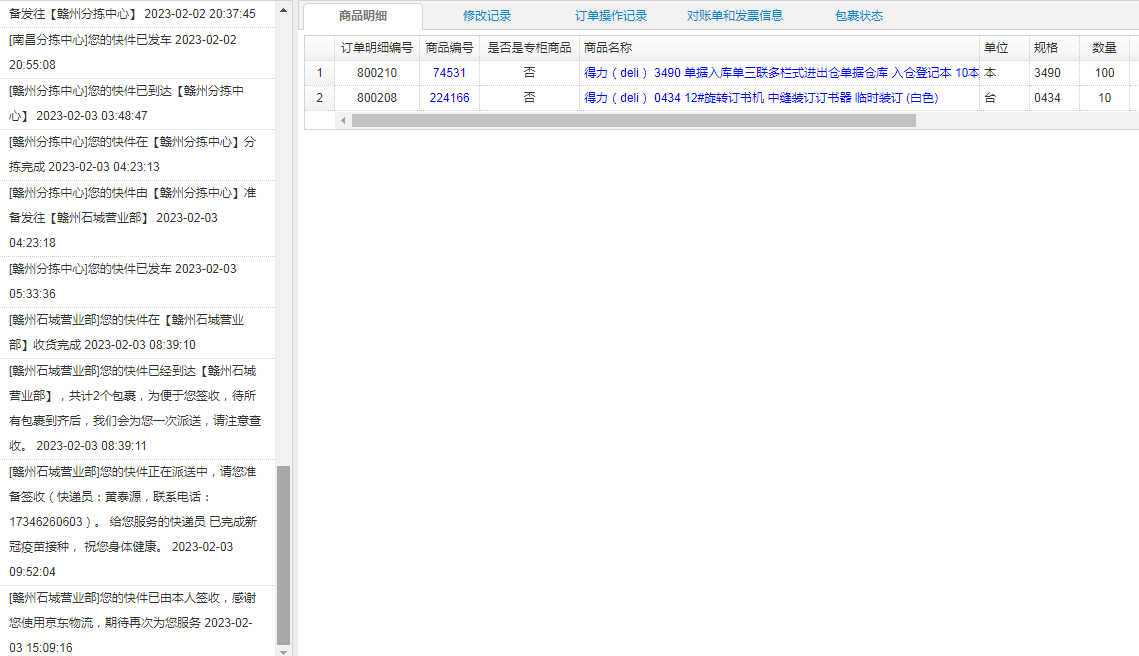Click the 单位 column header
The height and width of the screenshot is (656, 1139).
(1004, 48)
